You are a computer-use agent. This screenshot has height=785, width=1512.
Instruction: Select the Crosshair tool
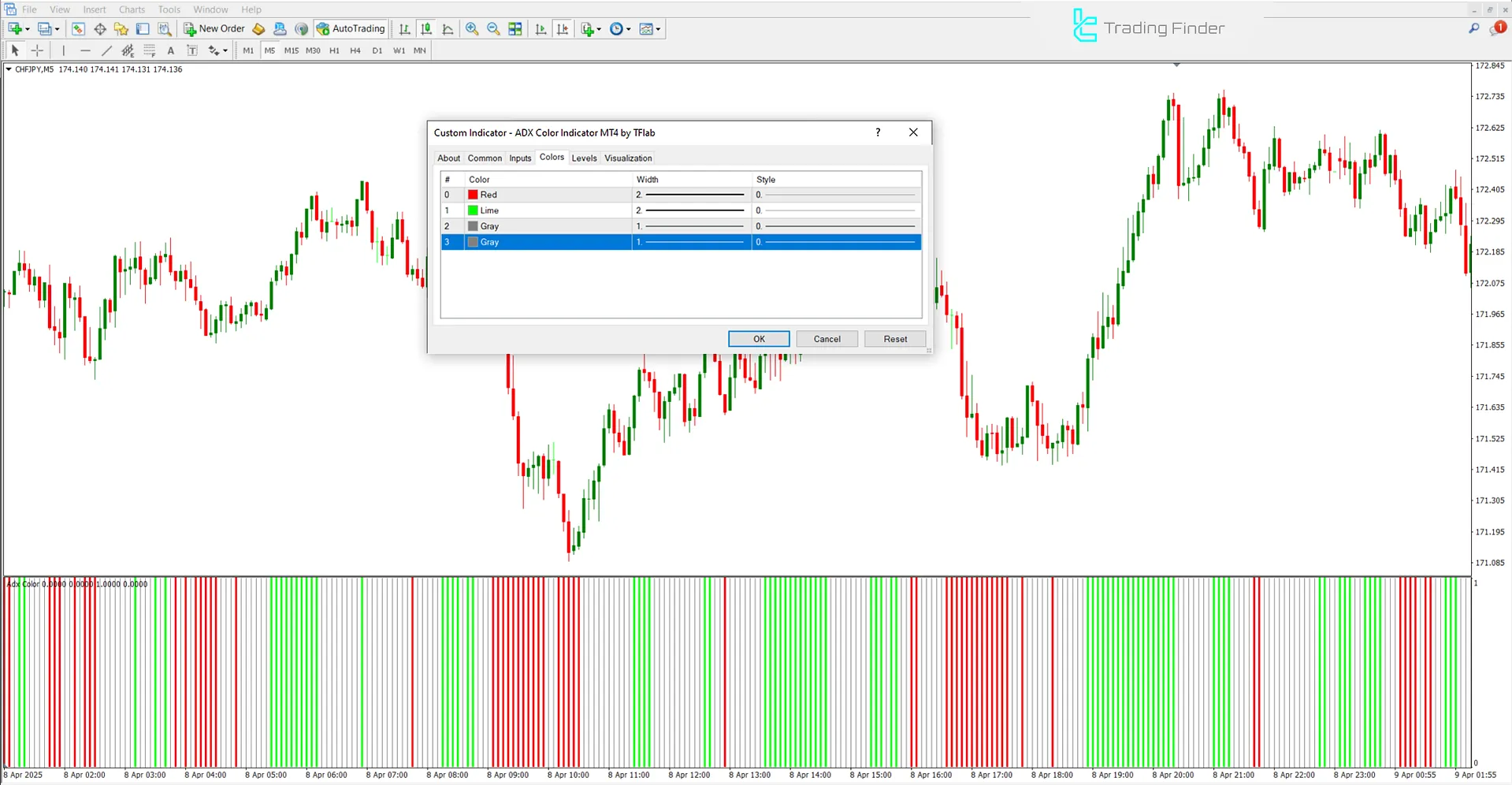click(37, 50)
